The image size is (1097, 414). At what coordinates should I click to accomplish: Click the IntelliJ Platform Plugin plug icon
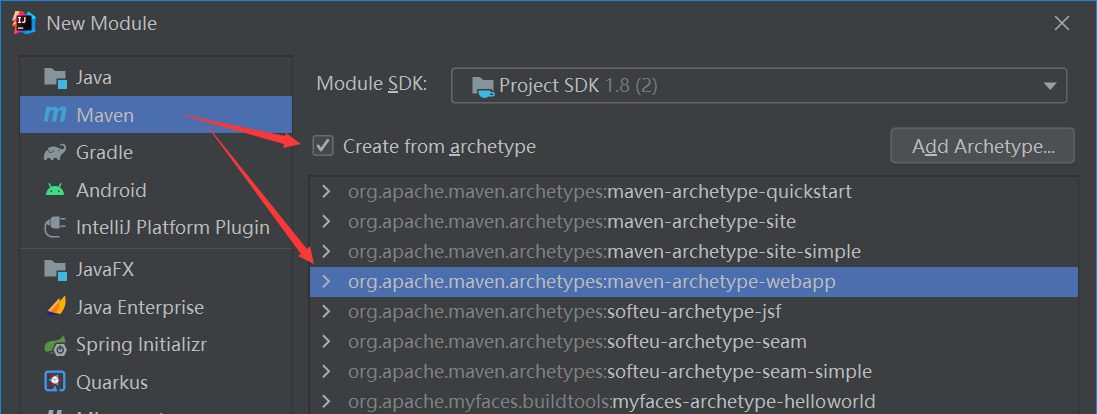(x=55, y=227)
